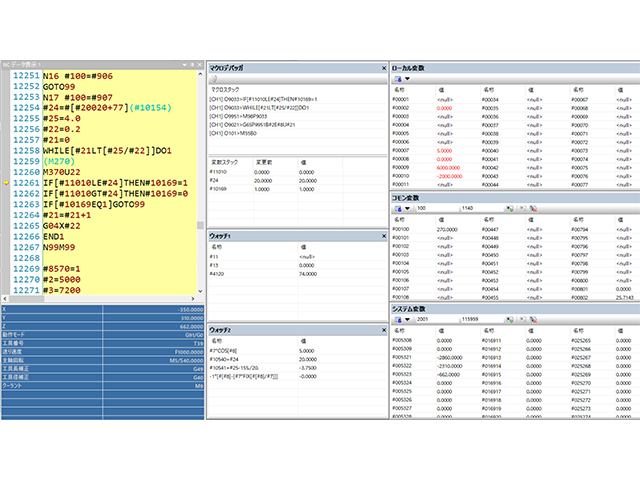The image size is (640, 480).
Task: Click the Common Variables clear icon with red X
Action: click(x=533, y=209)
